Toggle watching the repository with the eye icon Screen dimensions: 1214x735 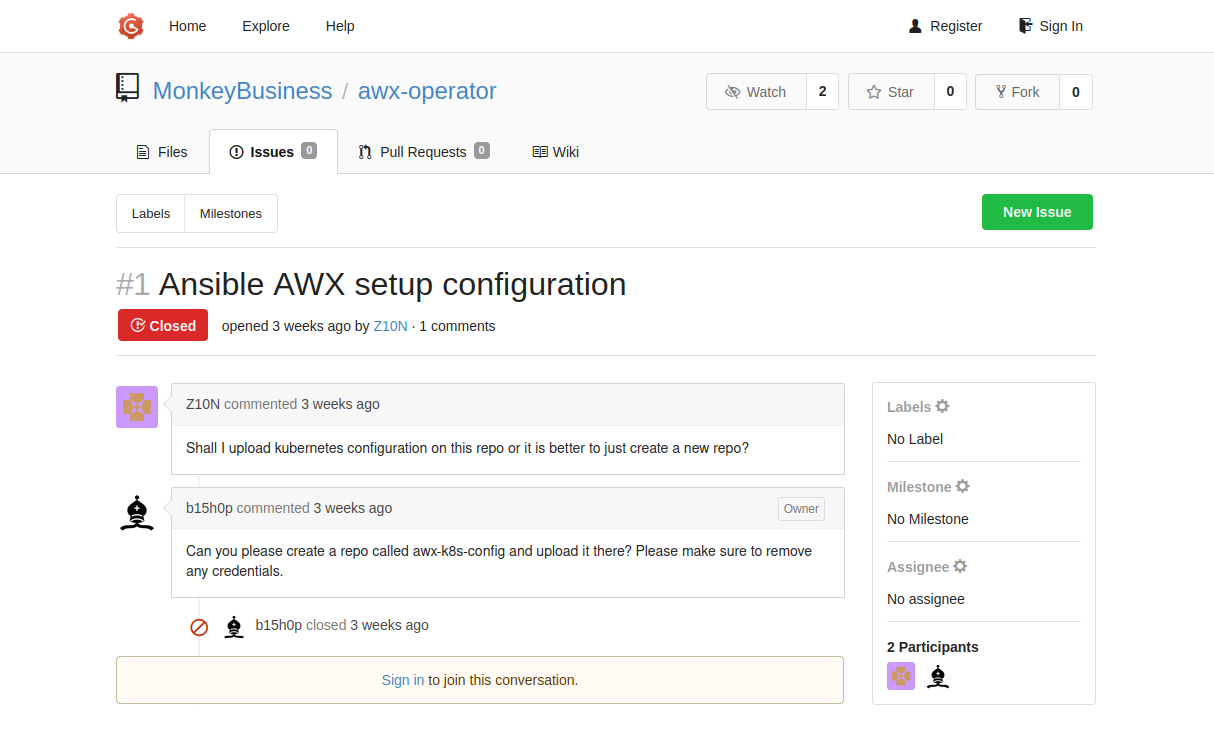[733, 91]
